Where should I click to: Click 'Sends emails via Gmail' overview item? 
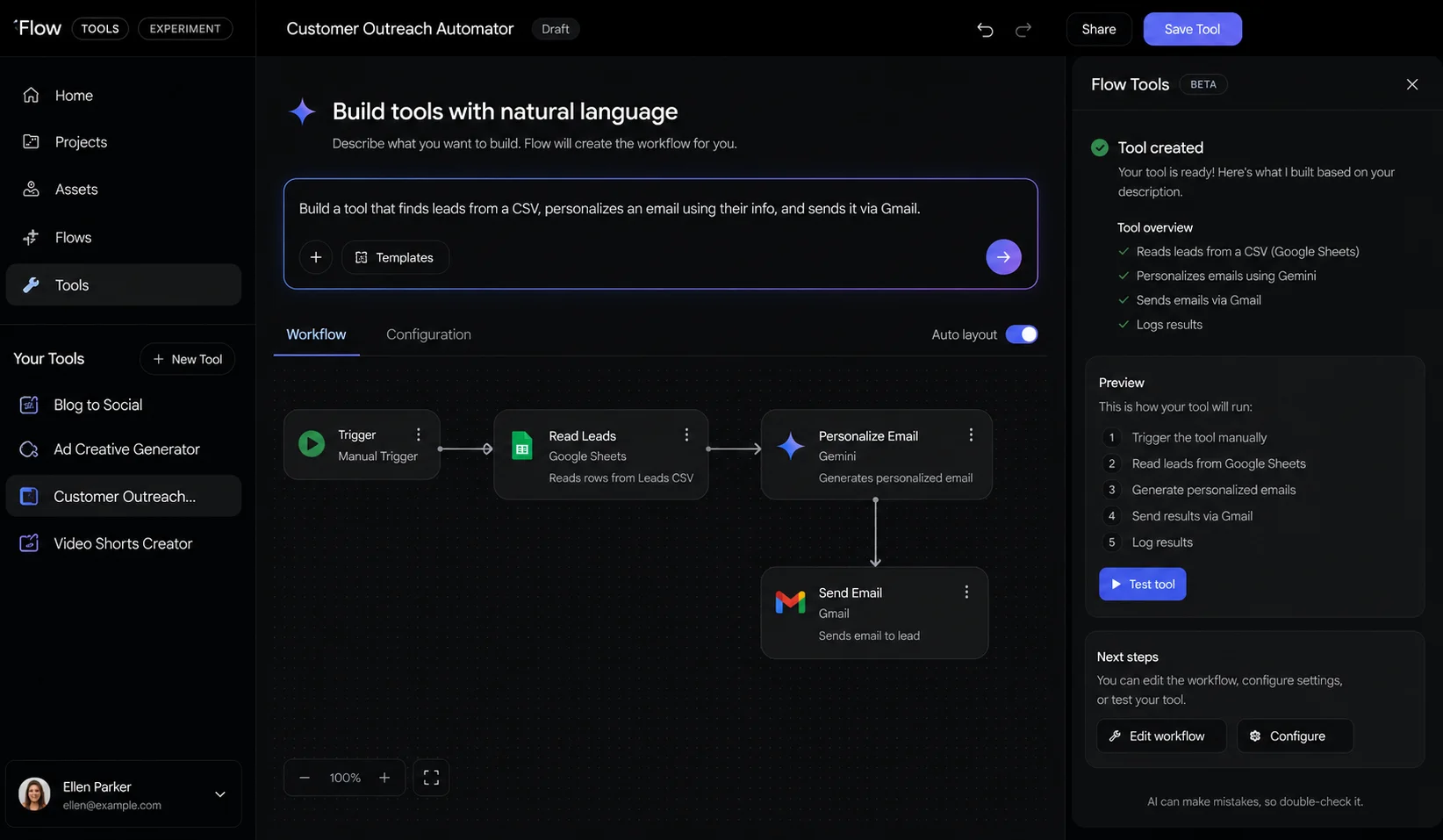[1198, 300]
